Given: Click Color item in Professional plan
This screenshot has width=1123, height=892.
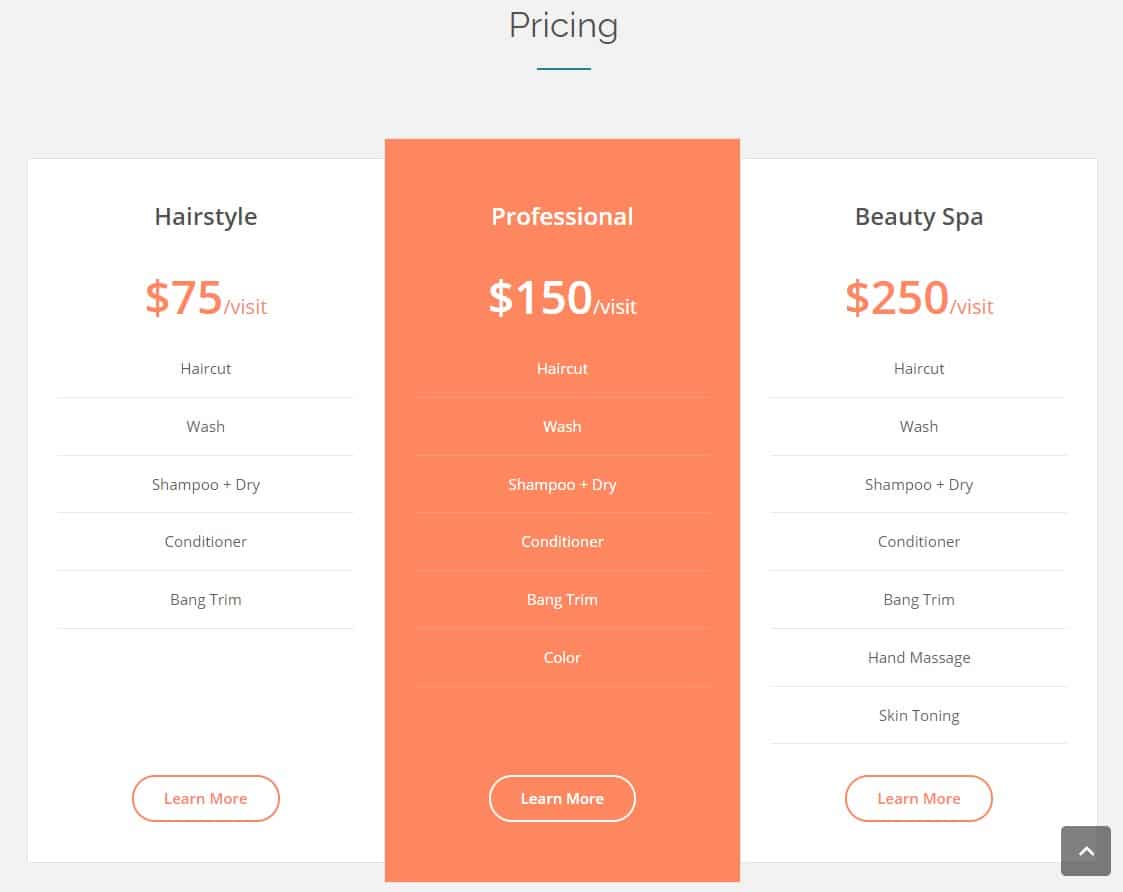Looking at the screenshot, I should [562, 658].
